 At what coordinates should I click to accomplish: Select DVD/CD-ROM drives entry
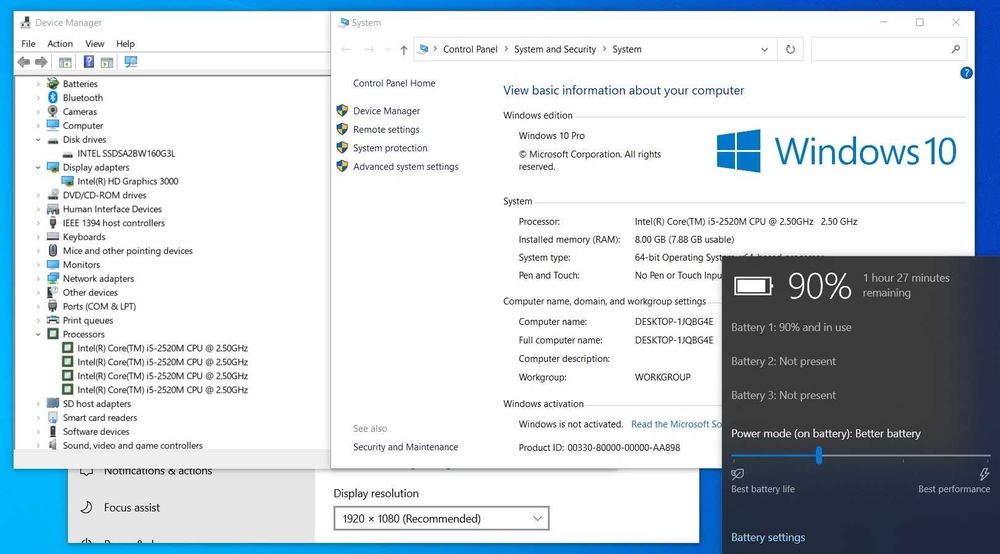105,195
